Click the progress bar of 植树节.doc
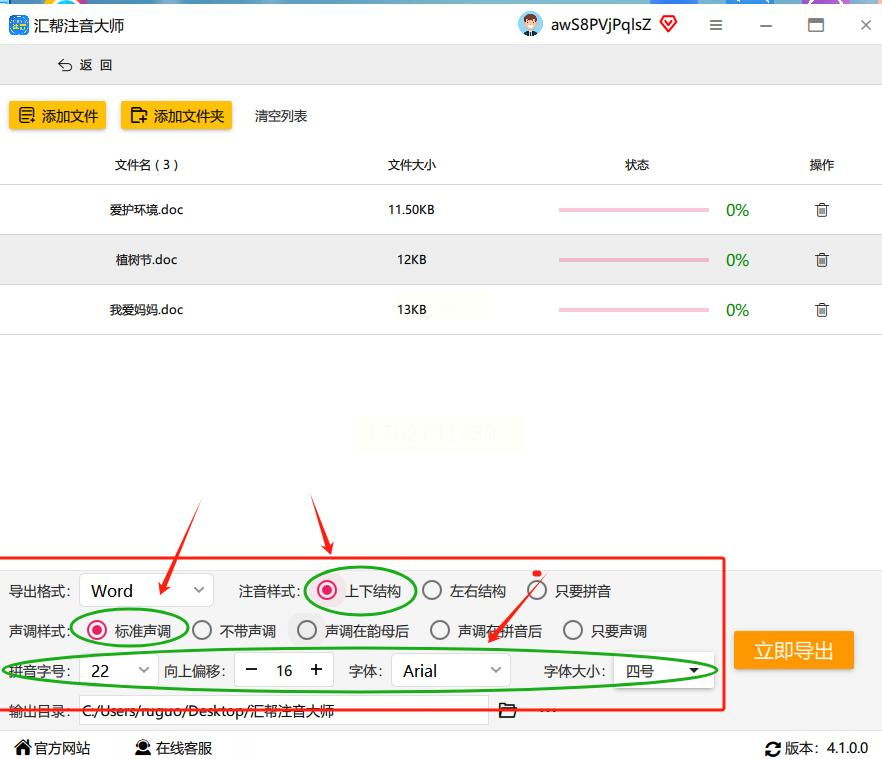This screenshot has width=882, height=759. click(633, 260)
